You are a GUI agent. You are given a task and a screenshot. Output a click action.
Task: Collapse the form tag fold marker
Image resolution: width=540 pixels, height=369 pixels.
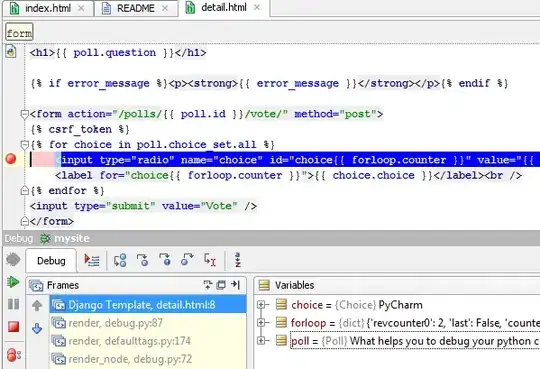pos(24,114)
